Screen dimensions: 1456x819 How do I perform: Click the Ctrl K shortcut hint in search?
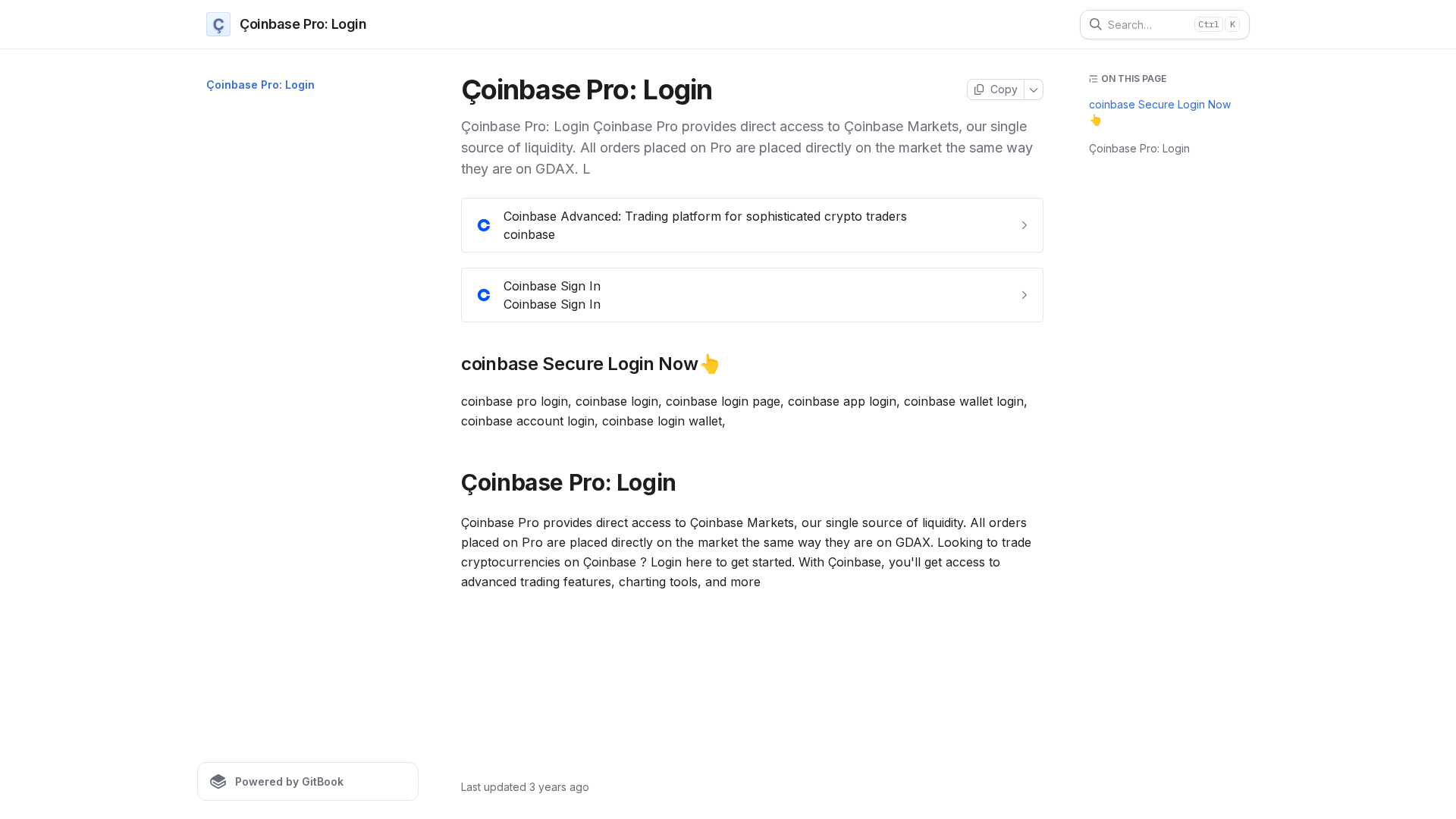tap(1216, 24)
